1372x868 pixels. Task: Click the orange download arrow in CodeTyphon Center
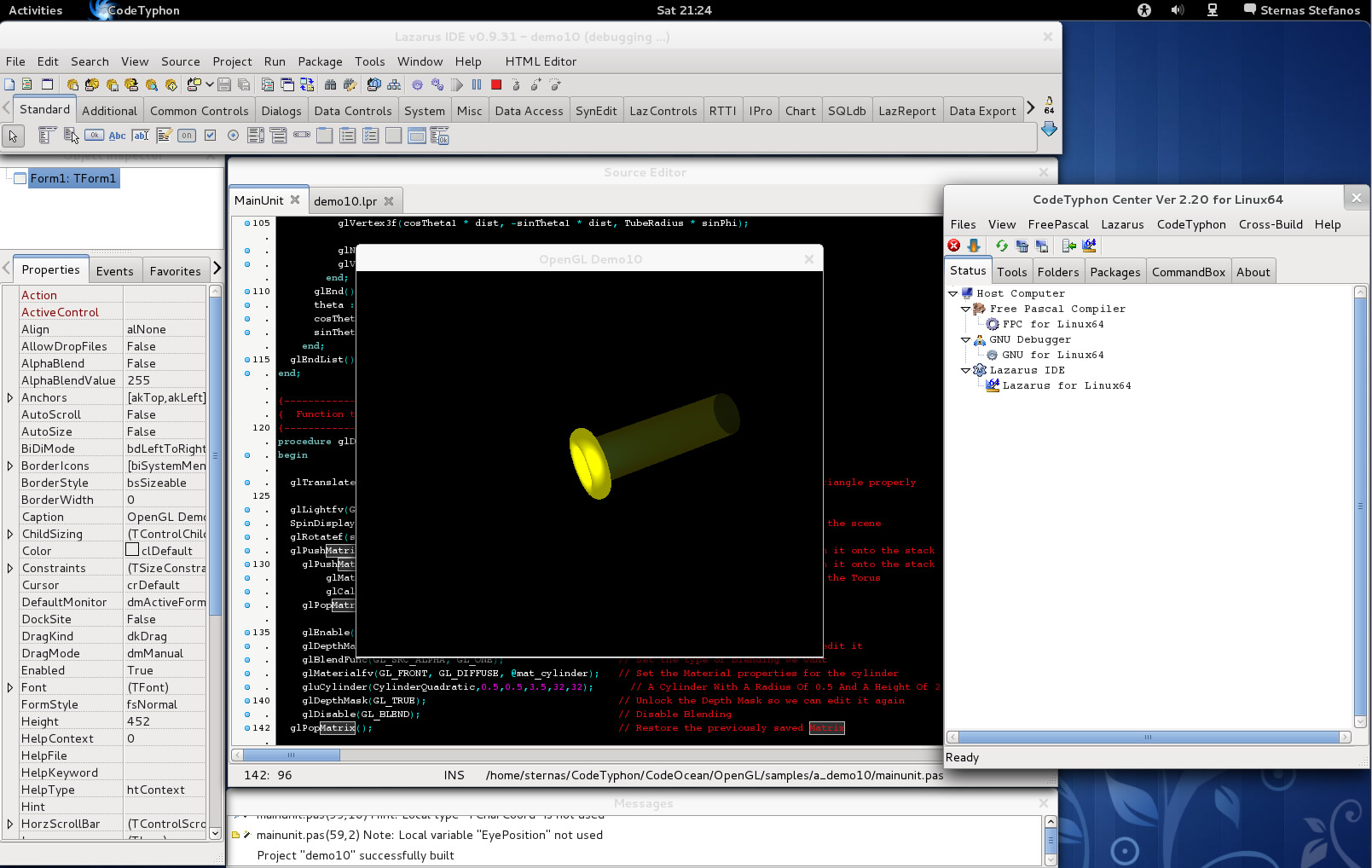(973, 246)
